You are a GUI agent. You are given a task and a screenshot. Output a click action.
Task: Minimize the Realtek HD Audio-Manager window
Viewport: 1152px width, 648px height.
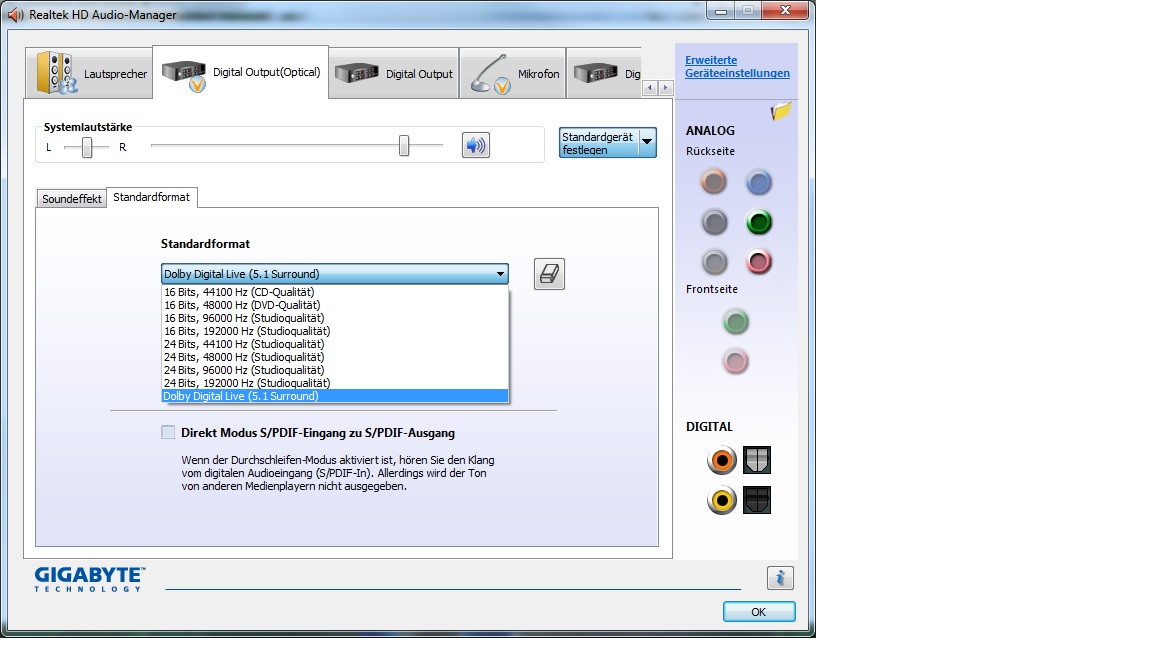tap(721, 10)
